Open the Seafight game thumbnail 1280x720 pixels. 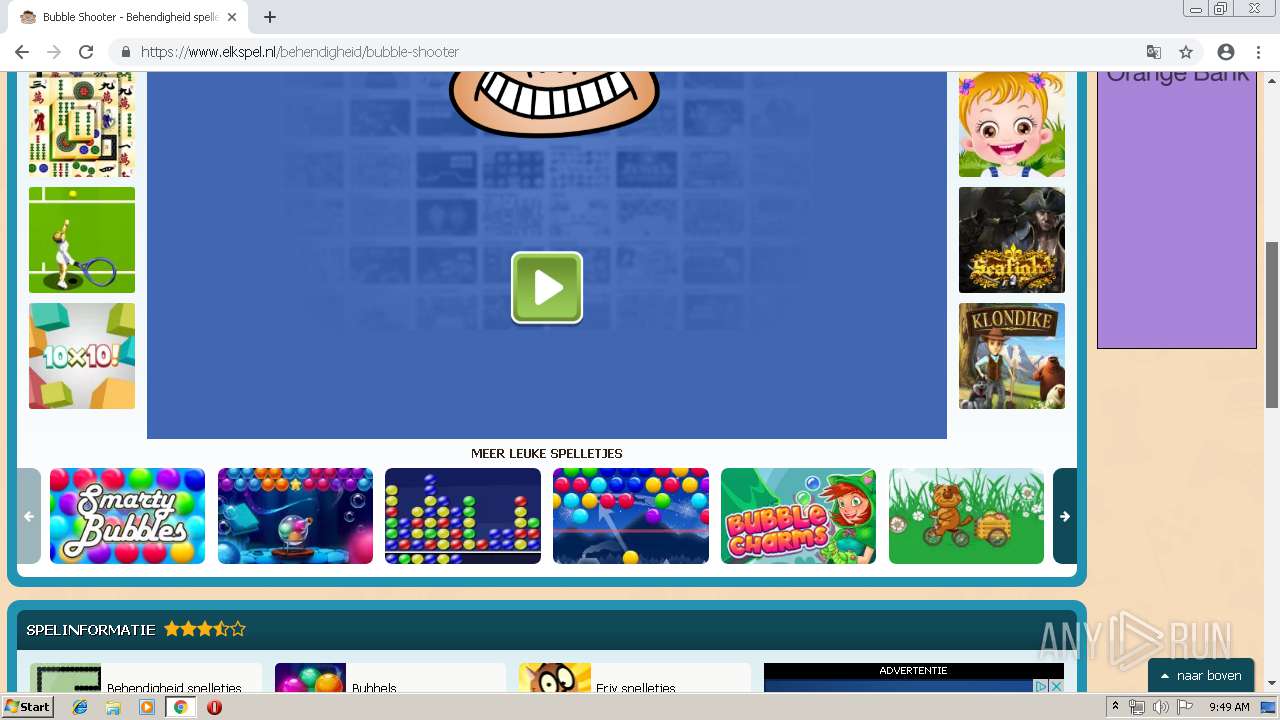pyautogui.click(x=1012, y=240)
